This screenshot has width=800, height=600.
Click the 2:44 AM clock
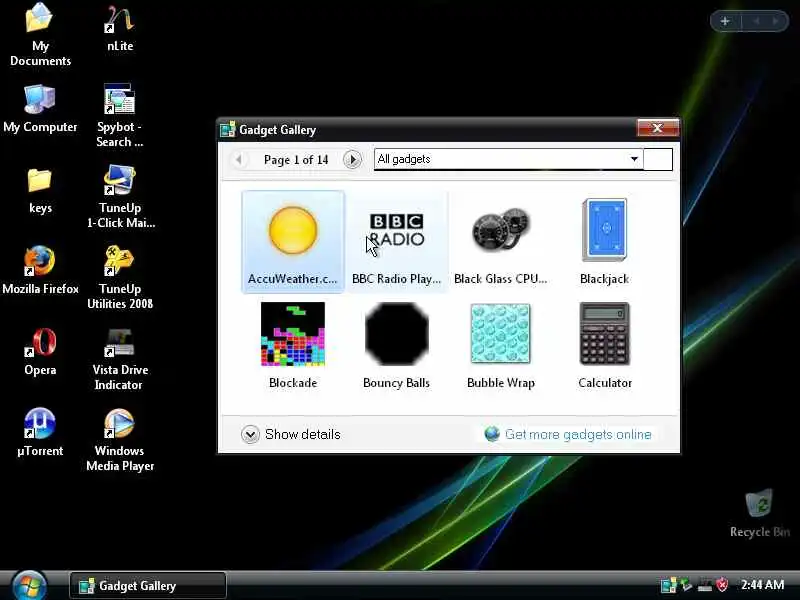(x=763, y=585)
